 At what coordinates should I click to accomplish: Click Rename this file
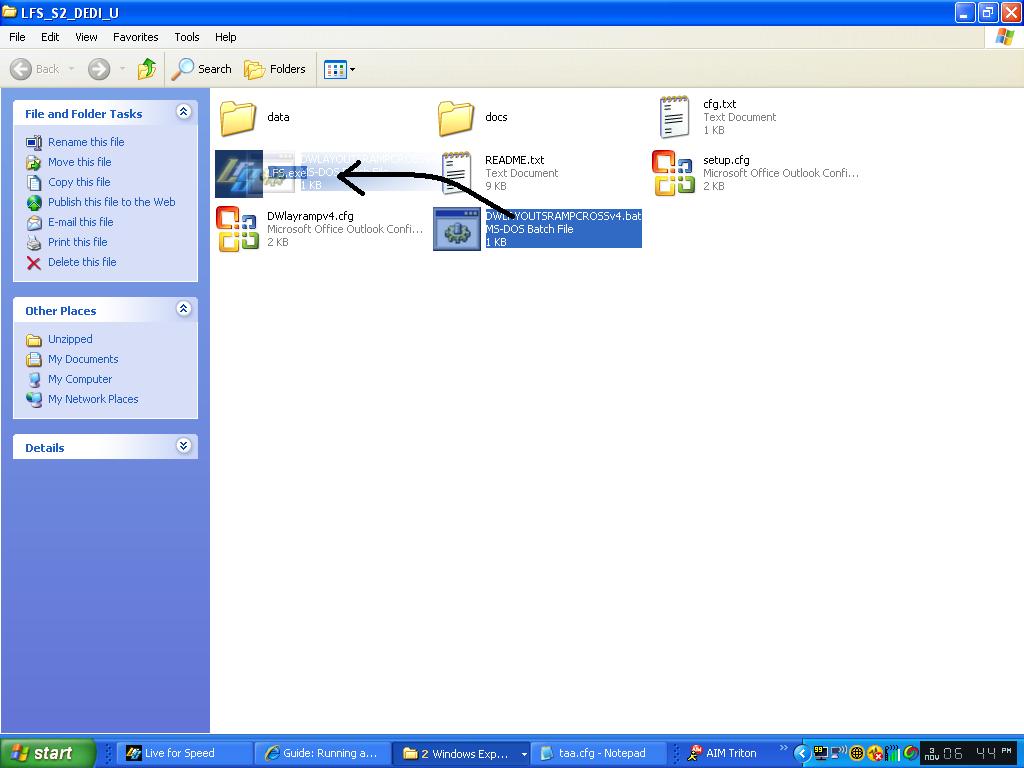pos(86,142)
